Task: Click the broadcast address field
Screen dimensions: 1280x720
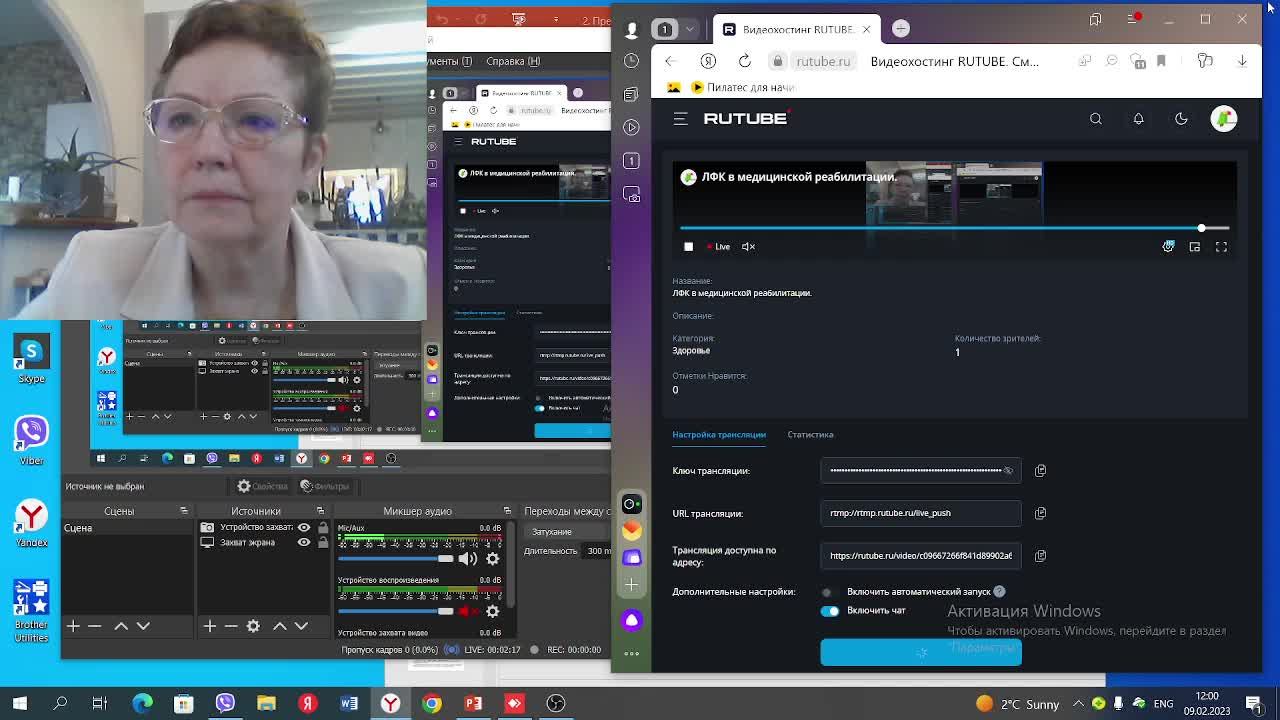Action: coord(921,556)
